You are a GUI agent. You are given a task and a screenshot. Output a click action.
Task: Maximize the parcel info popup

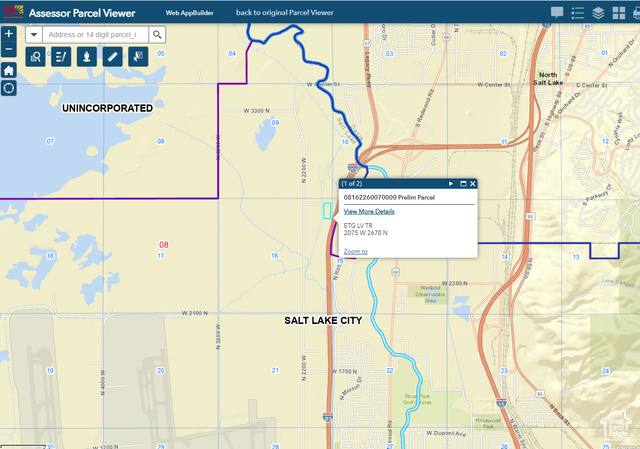(x=462, y=184)
